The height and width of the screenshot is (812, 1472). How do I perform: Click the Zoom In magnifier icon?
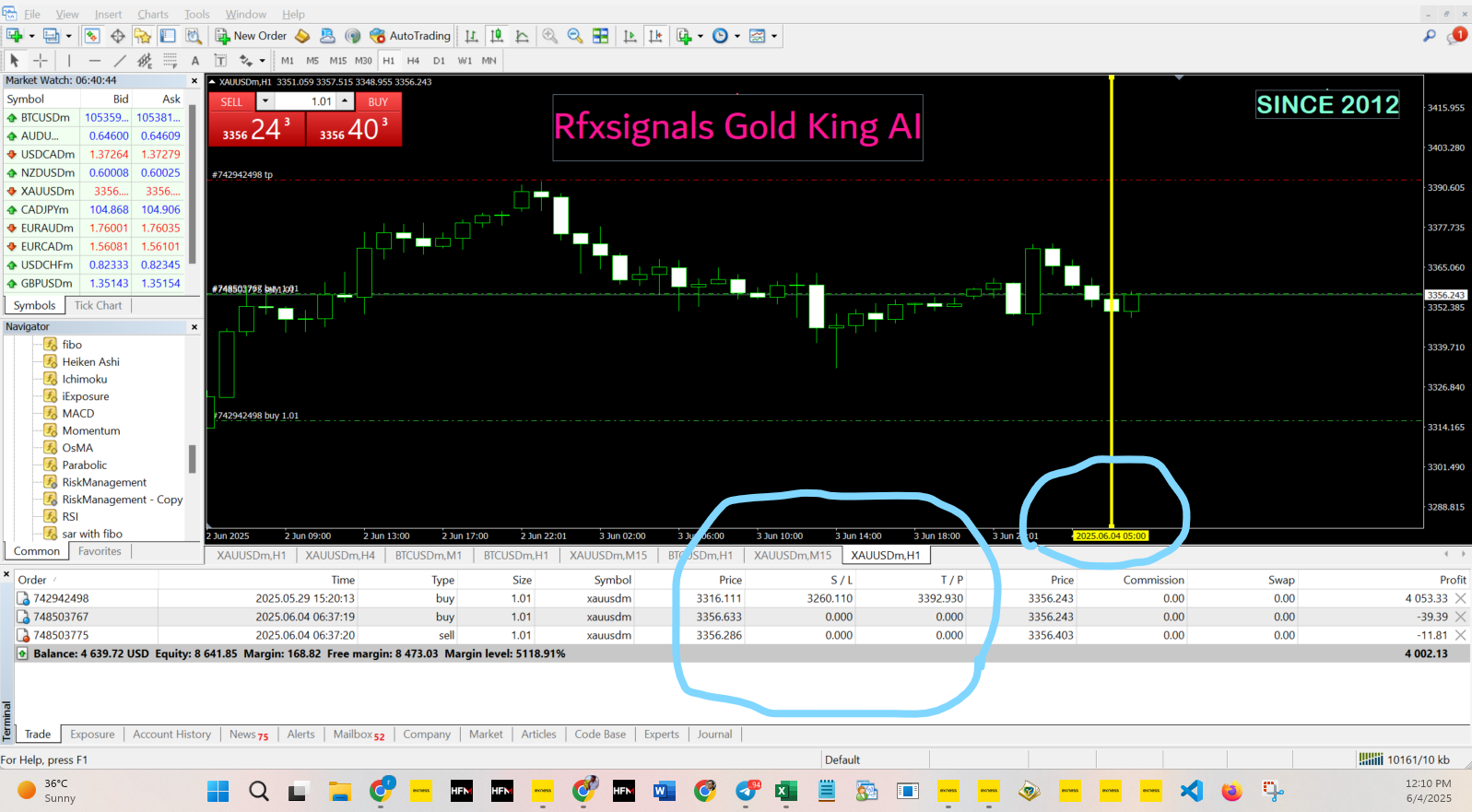pyautogui.click(x=549, y=36)
